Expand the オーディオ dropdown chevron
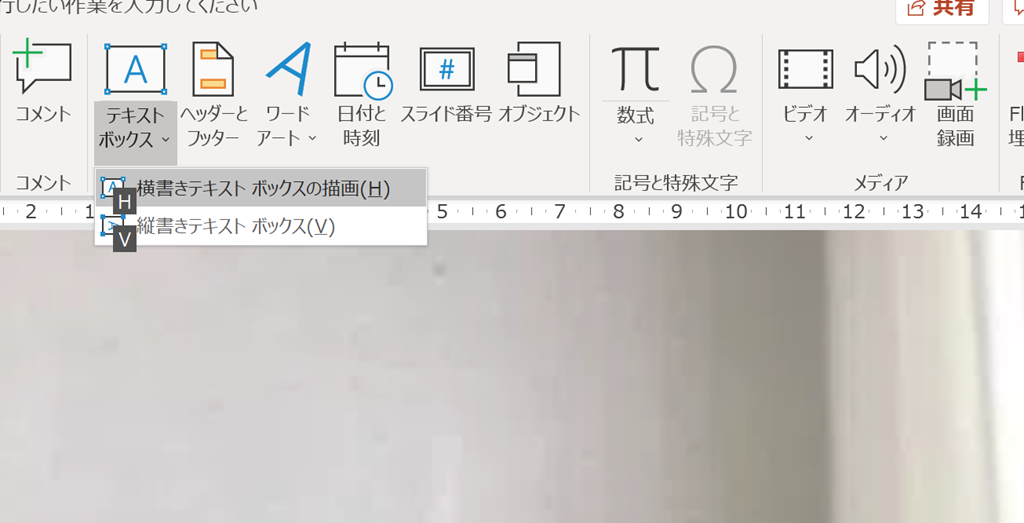The height and width of the screenshot is (523, 1024). coord(880,139)
